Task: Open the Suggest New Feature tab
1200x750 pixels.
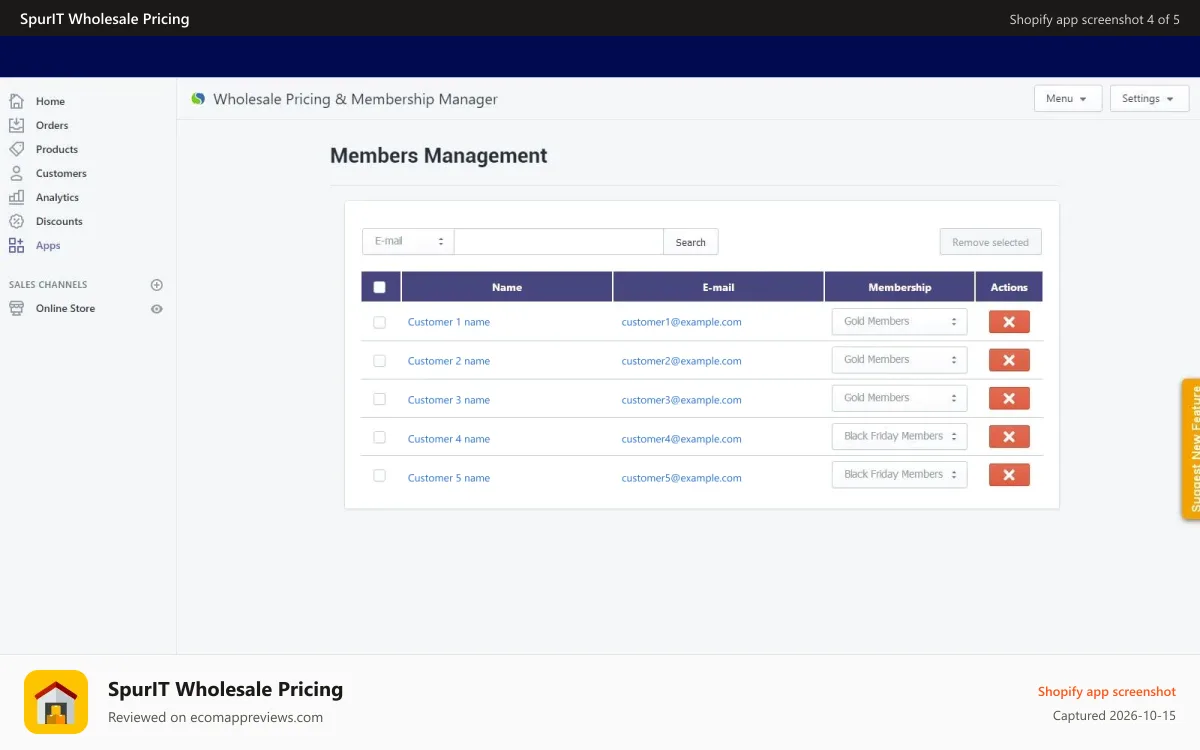Action: 1191,449
